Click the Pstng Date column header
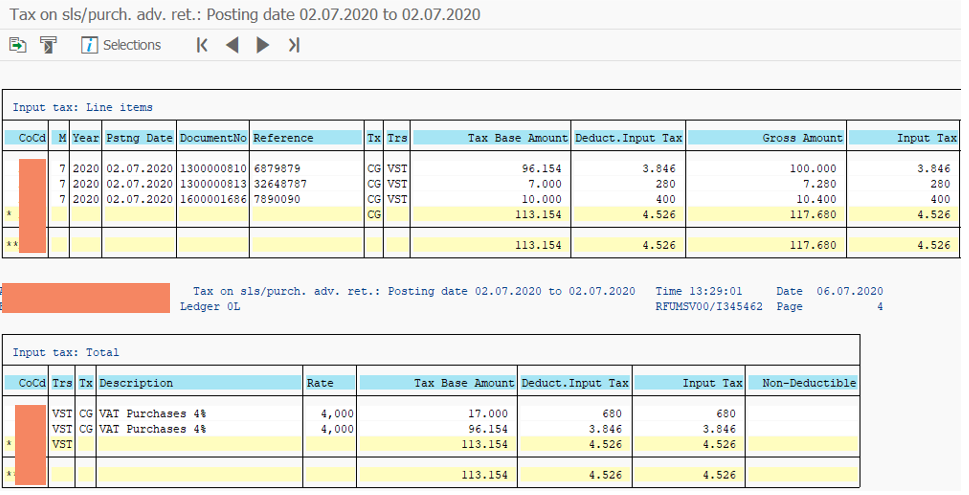Screen dimensions: 969x495 (139, 138)
